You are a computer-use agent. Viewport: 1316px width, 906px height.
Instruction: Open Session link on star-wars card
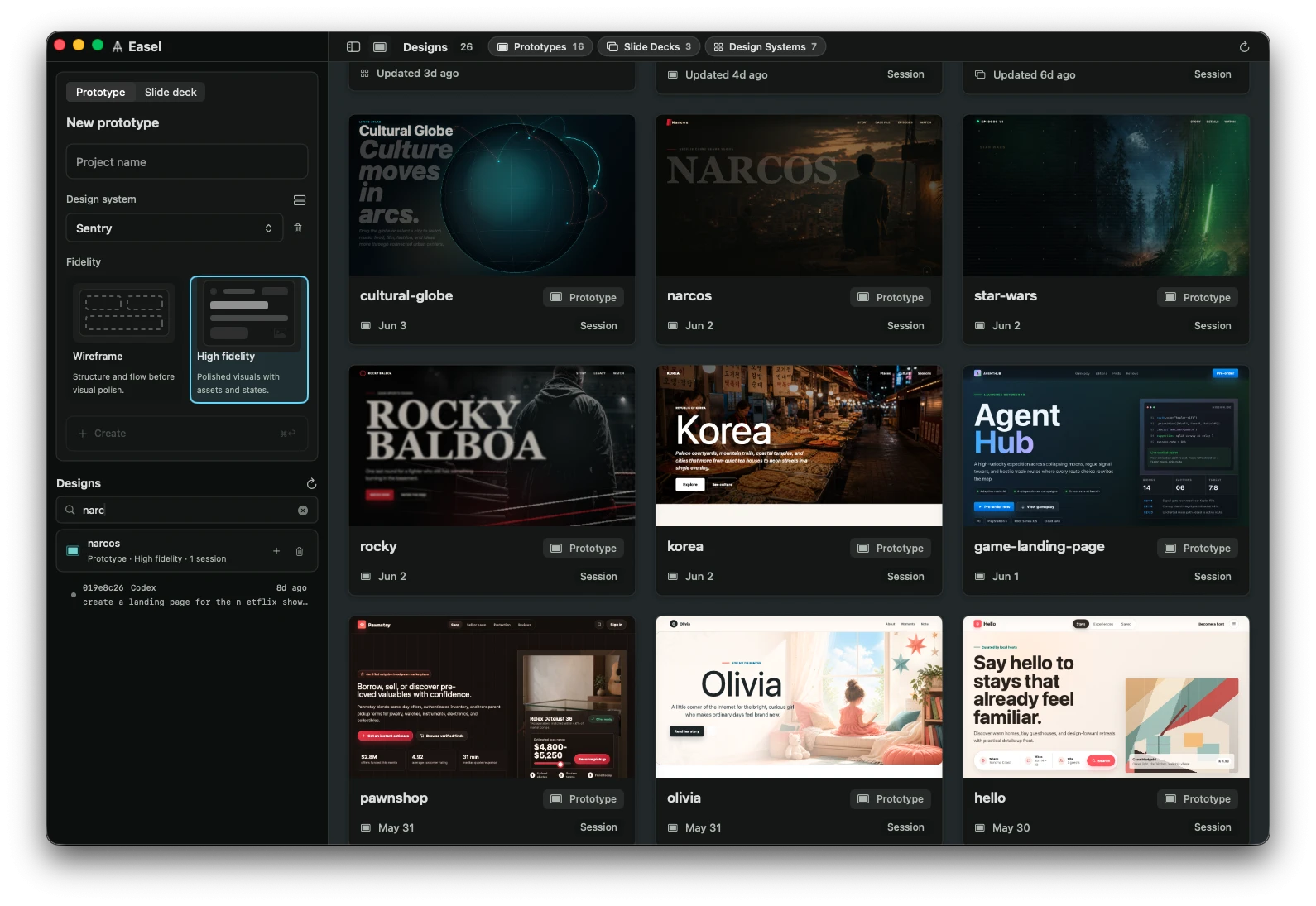(x=1213, y=326)
